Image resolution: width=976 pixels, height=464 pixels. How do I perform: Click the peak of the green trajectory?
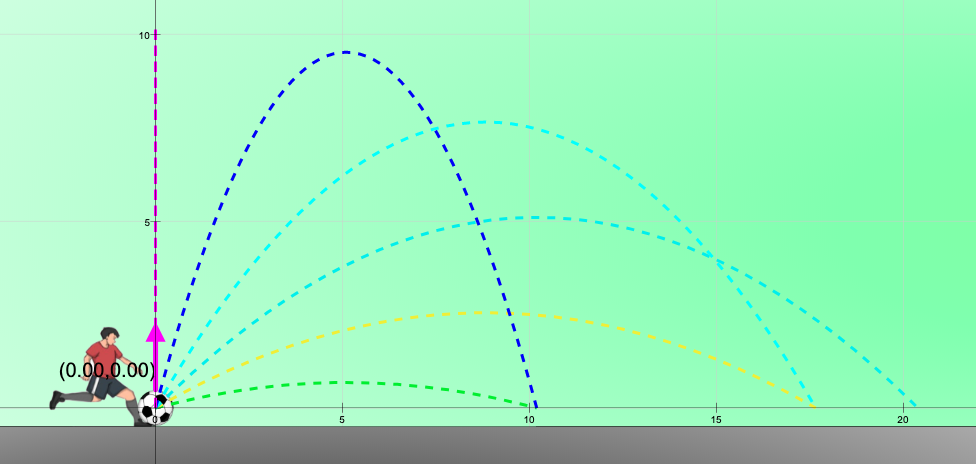click(x=343, y=382)
